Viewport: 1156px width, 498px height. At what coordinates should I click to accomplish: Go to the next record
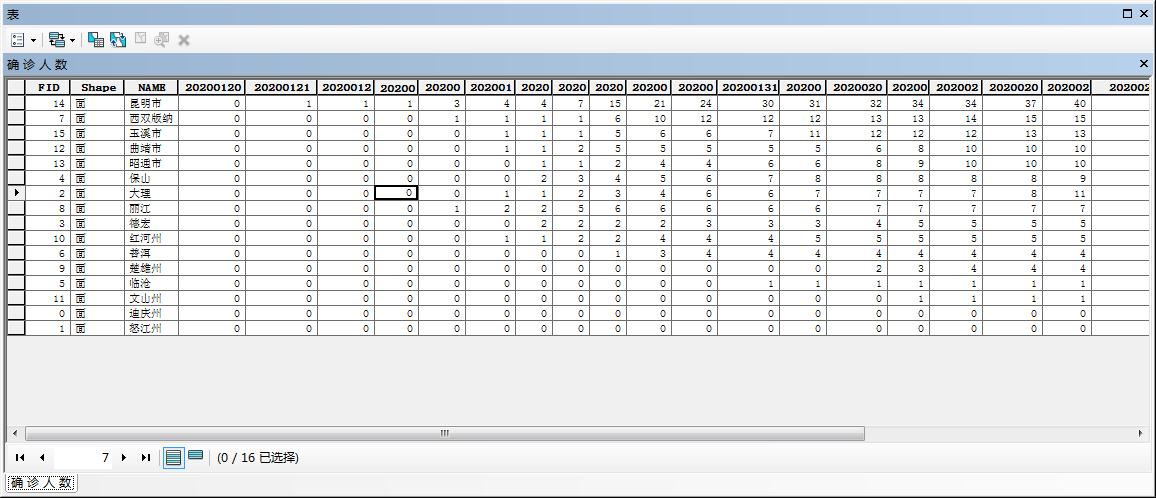(124, 457)
